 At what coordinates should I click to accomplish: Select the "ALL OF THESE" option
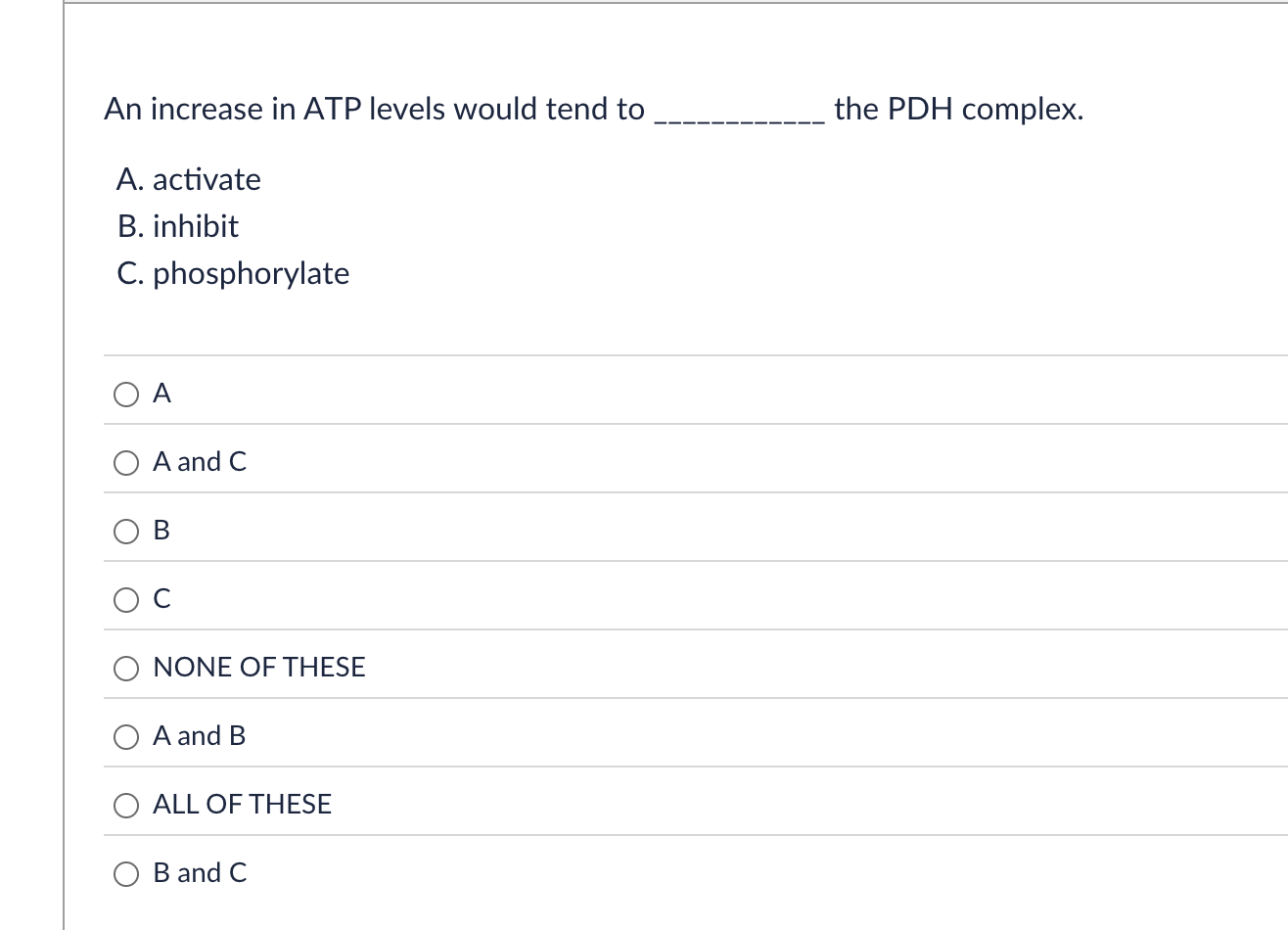point(125,805)
